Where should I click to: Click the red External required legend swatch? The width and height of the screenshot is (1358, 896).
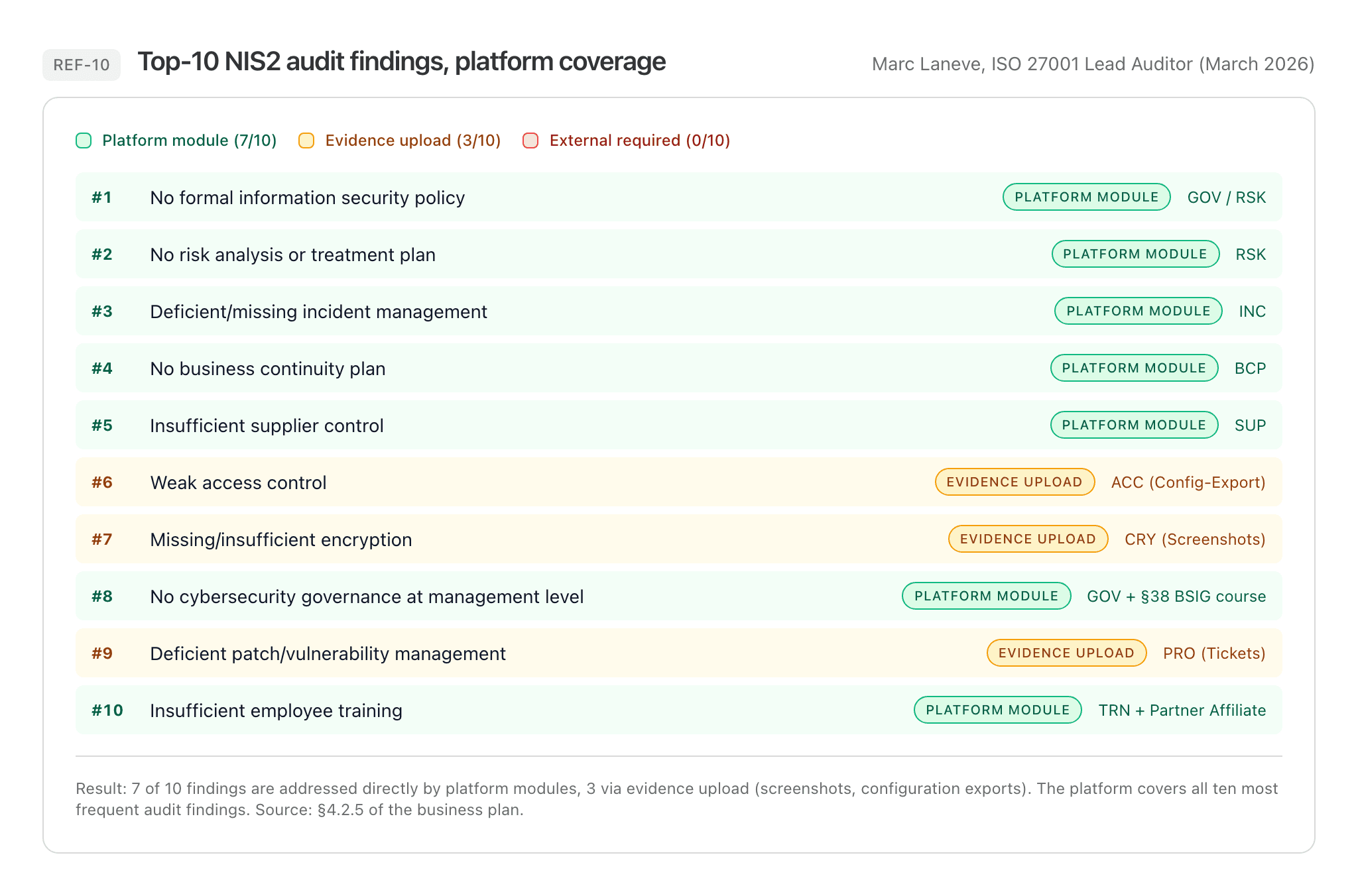click(x=530, y=140)
